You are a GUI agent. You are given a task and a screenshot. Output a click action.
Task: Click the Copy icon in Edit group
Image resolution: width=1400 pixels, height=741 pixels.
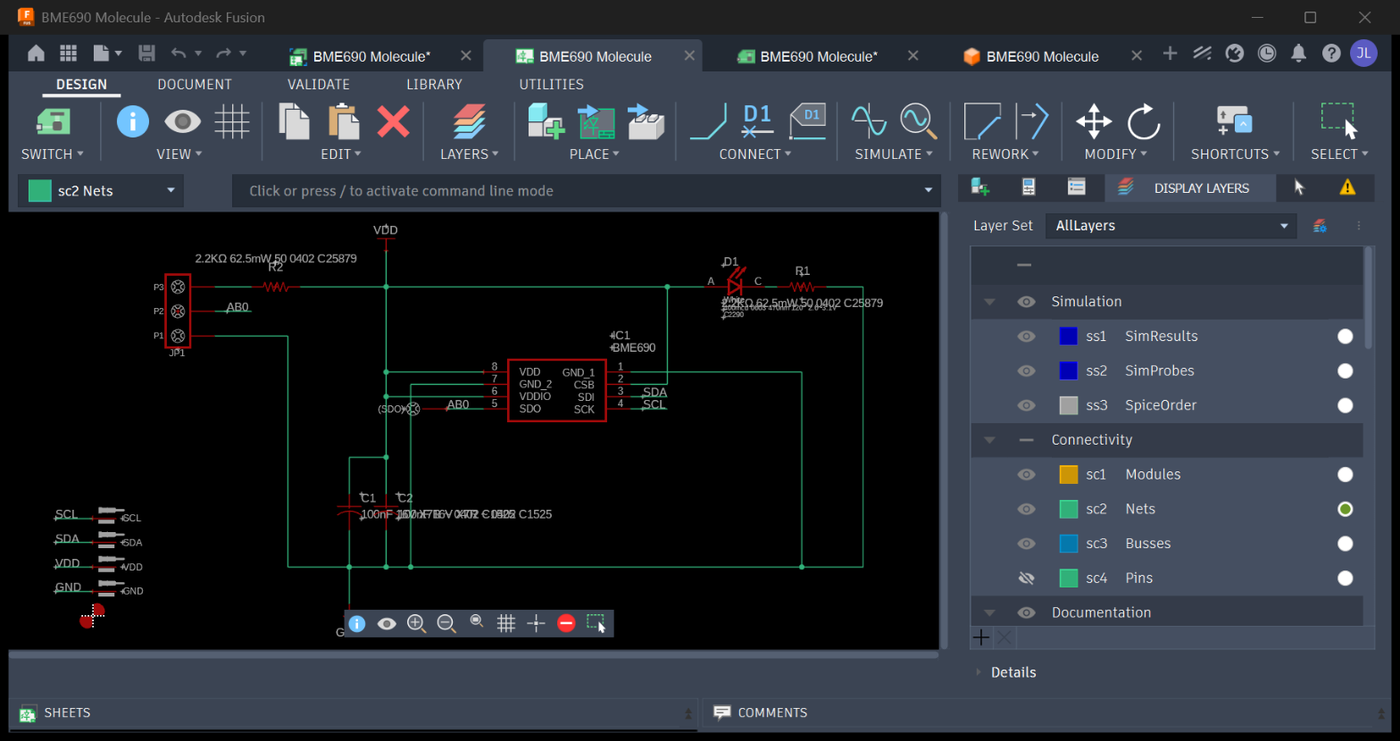[x=294, y=122]
